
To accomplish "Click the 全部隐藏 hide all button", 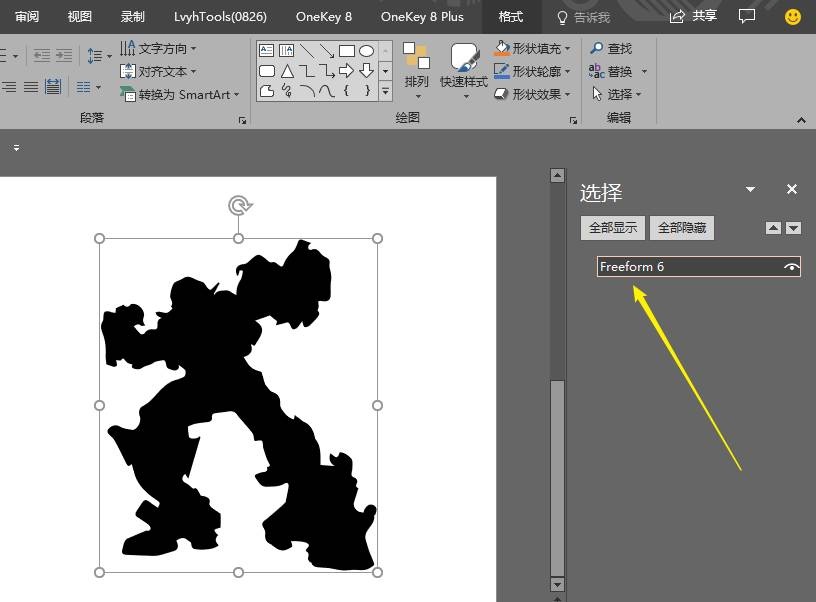I will pyautogui.click(x=682, y=228).
